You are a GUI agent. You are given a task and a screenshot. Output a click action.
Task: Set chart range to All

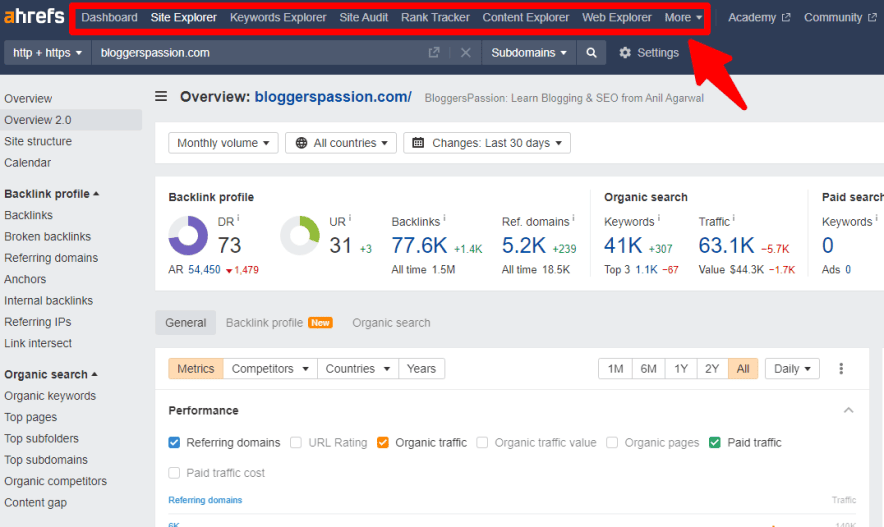click(743, 369)
